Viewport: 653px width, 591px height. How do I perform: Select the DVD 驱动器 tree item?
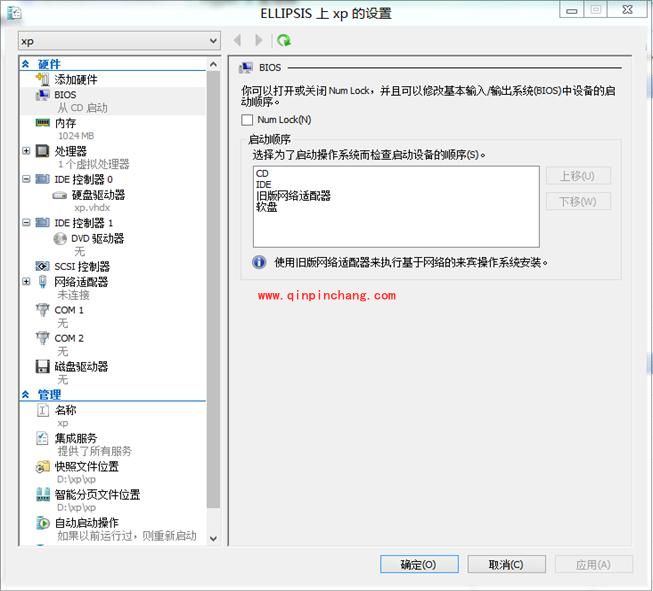98,239
